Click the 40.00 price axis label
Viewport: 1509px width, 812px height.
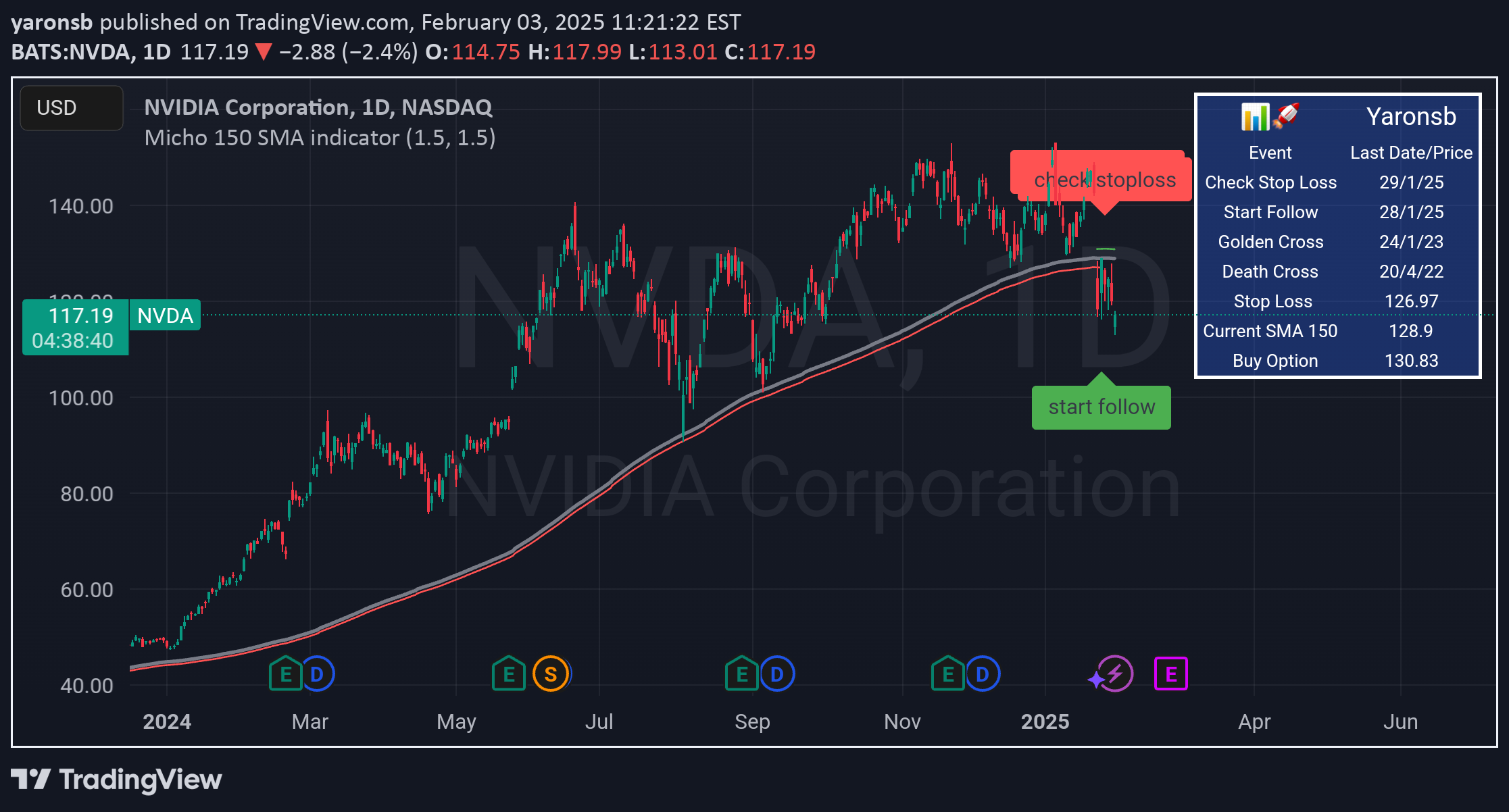pos(86,686)
